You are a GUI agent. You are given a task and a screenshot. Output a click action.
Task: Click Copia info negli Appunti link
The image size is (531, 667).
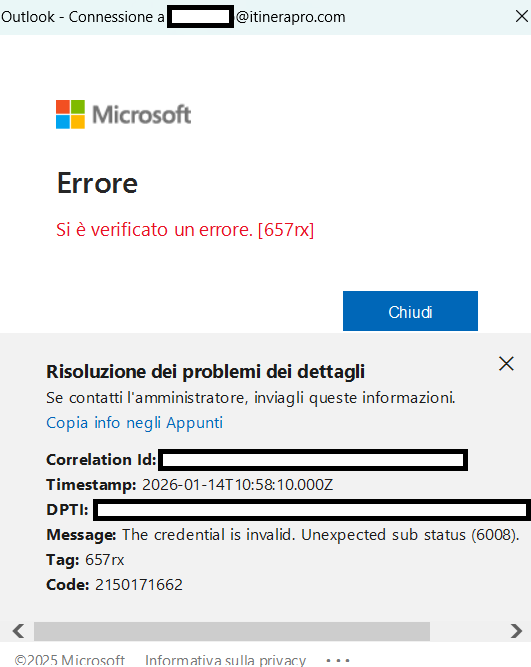click(134, 423)
